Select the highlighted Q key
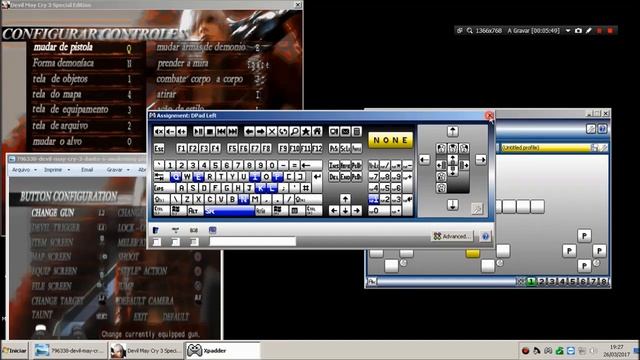Viewport: 640px width, 360px height. pos(176,177)
